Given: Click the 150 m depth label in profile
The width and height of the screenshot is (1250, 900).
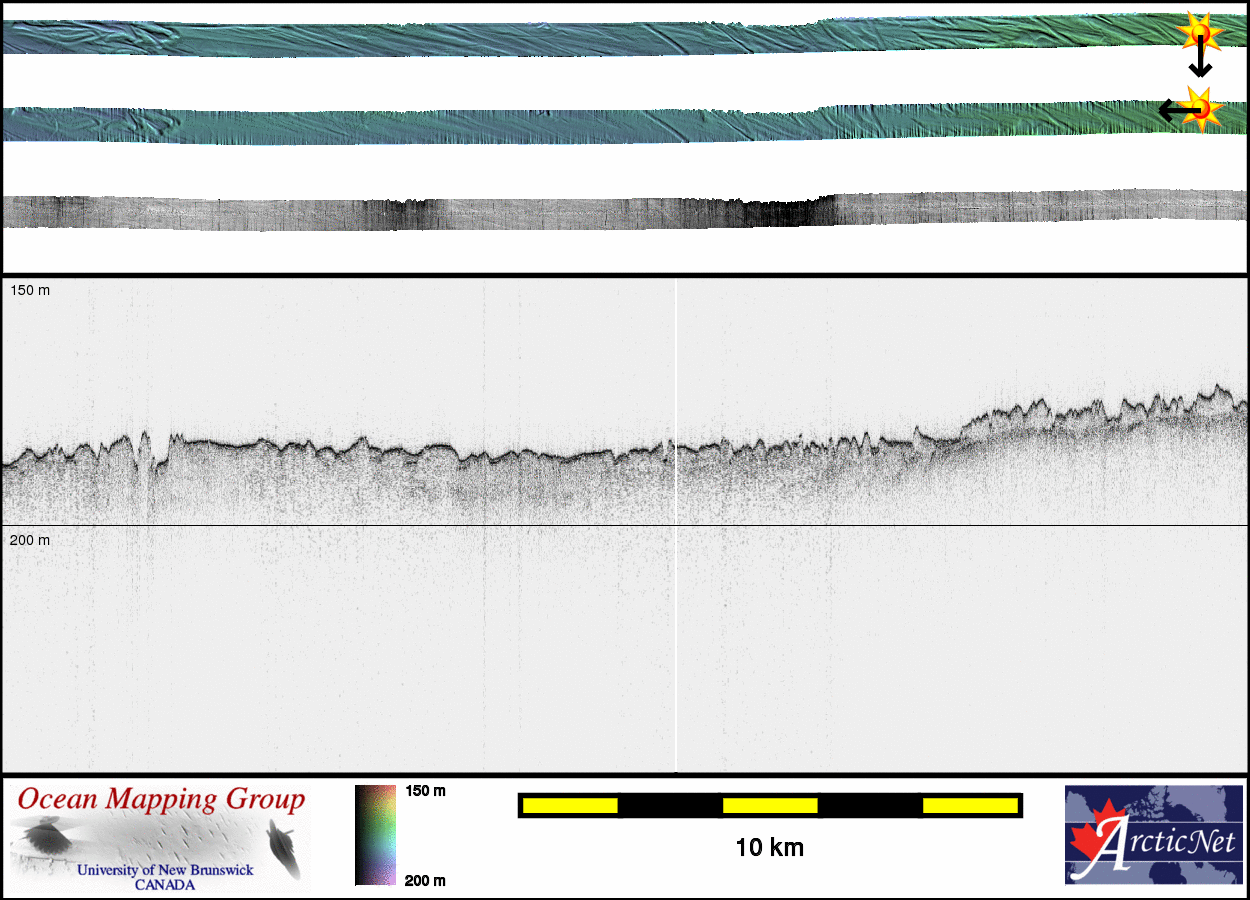Looking at the screenshot, I should pos(29,290).
